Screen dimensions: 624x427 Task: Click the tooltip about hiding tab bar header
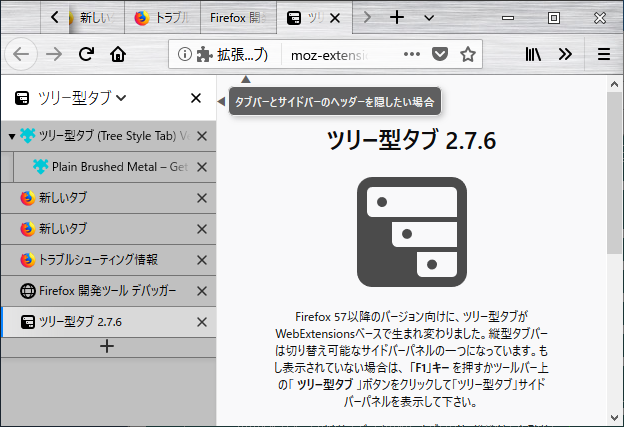coord(335,102)
